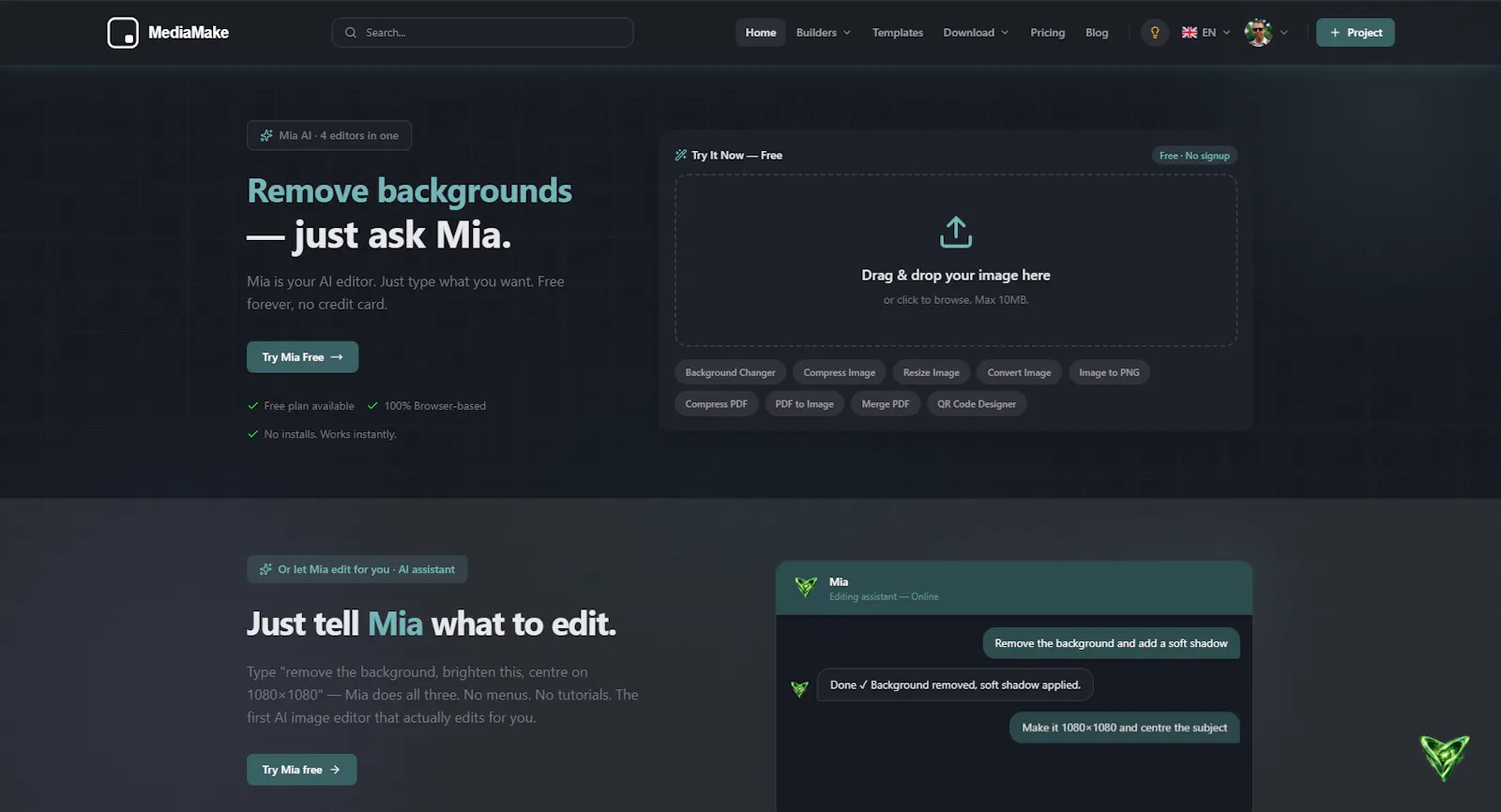Open the floating green Mia assistant icon
1501x812 pixels.
coord(1444,758)
